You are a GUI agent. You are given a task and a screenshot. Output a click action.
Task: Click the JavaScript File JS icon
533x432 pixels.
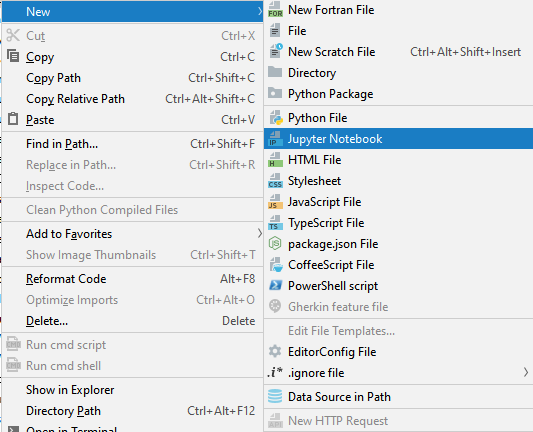275,202
